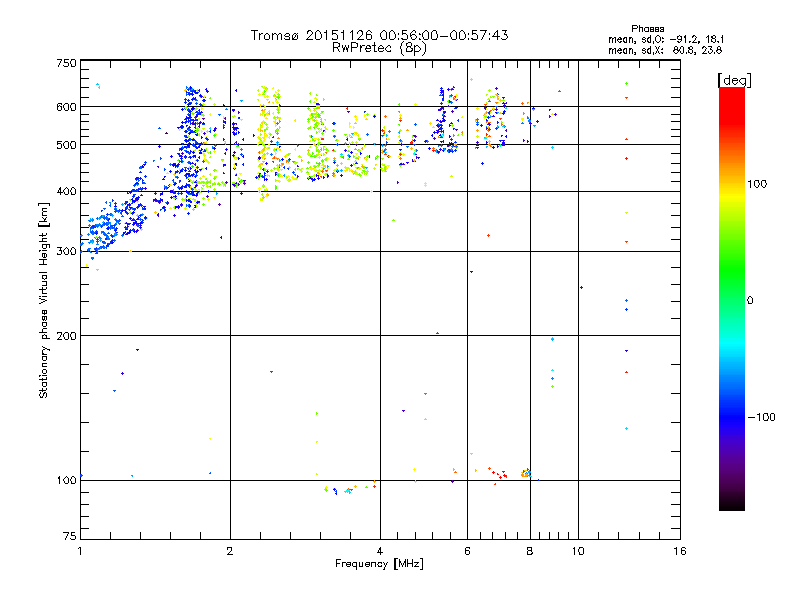Click the 'Stationary phase Virtual Height [km]' axis title
This screenshot has width=800, height=600.
coord(43,300)
